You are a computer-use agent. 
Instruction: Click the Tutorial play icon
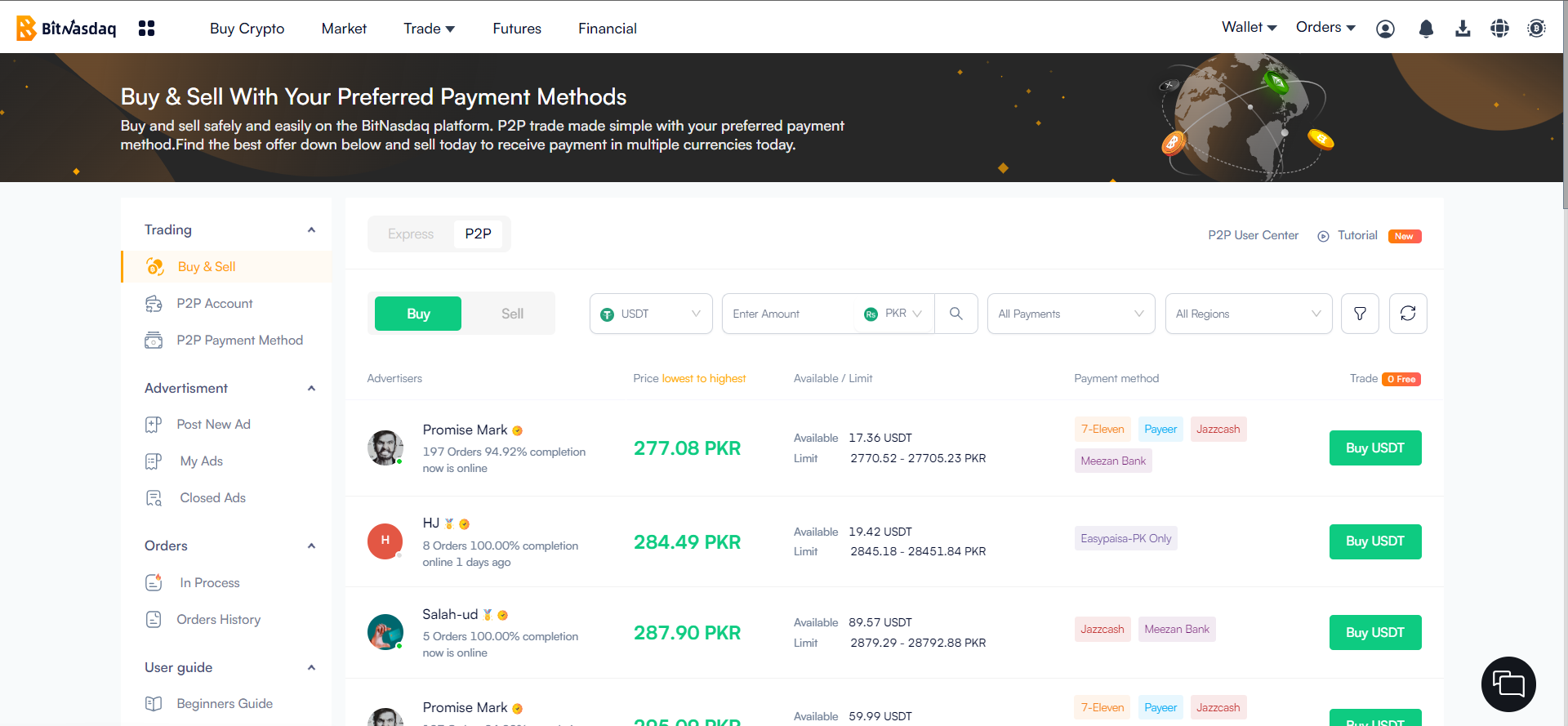click(x=1323, y=236)
